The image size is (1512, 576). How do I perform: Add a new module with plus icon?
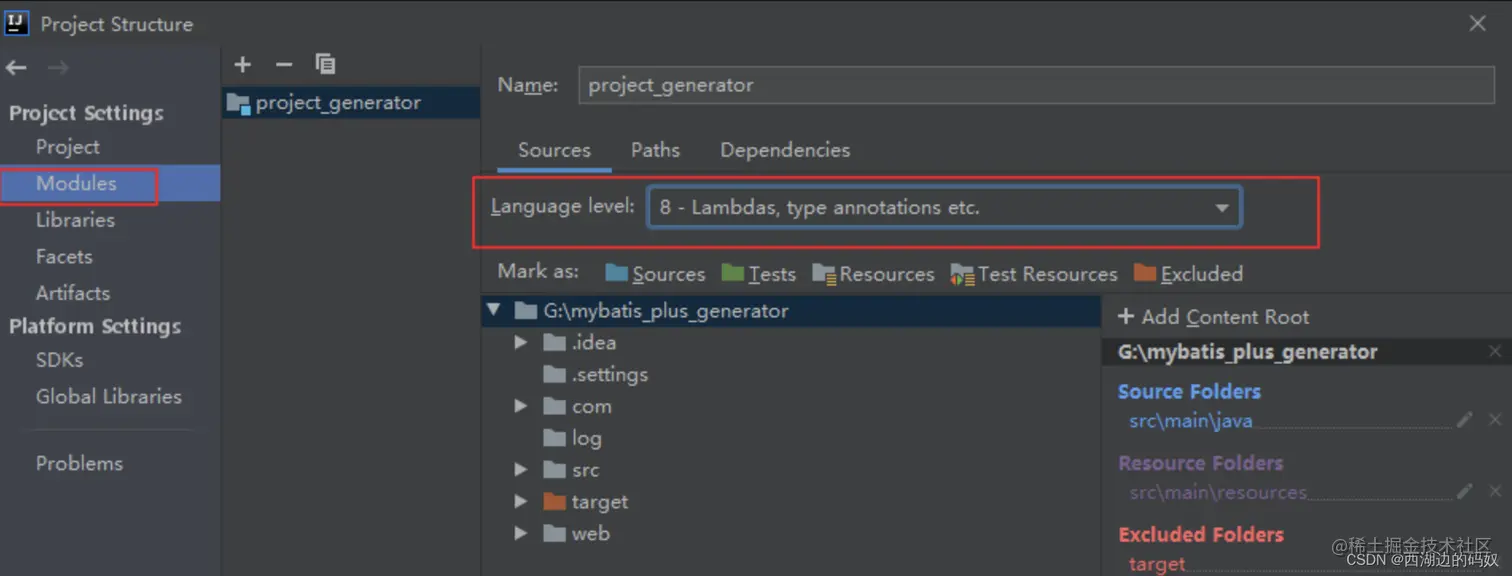coord(242,64)
